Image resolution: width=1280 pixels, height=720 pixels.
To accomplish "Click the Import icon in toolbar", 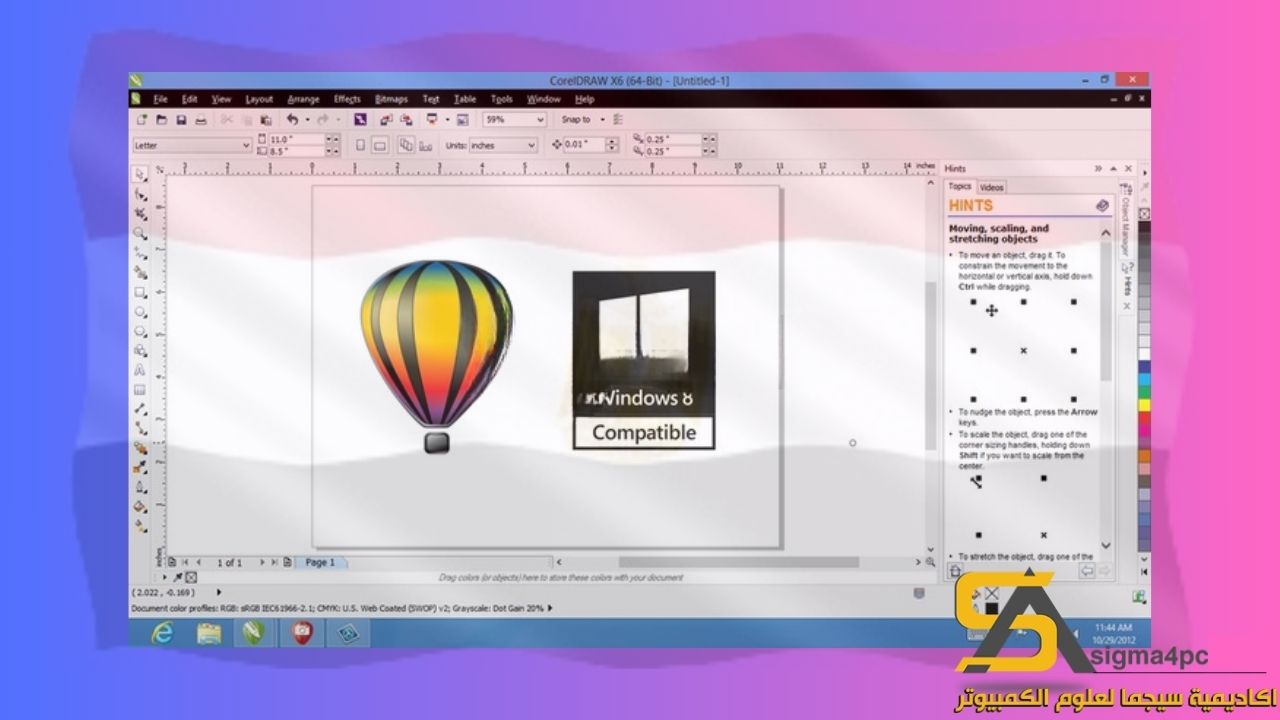I will [x=386, y=119].
